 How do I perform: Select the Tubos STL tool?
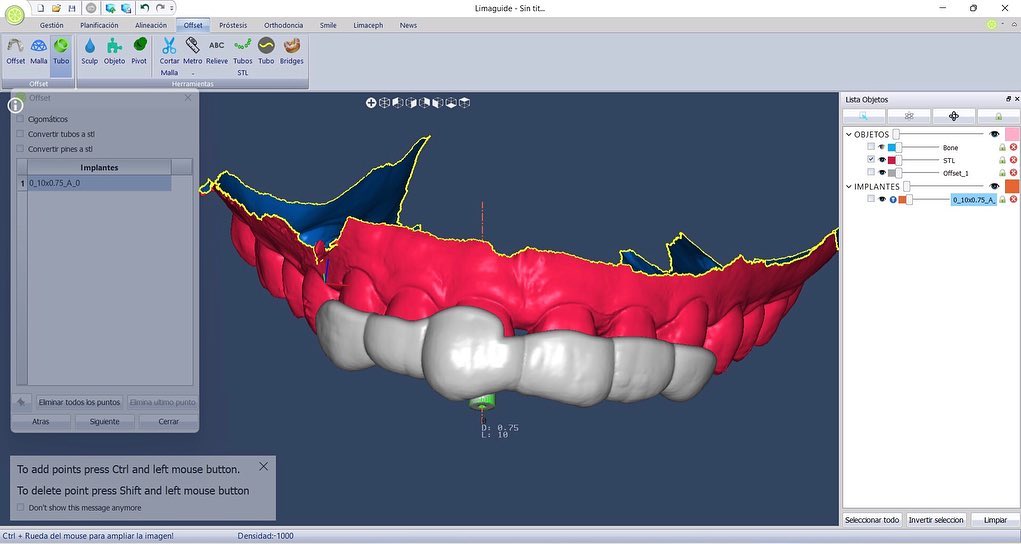click(243, 56)
